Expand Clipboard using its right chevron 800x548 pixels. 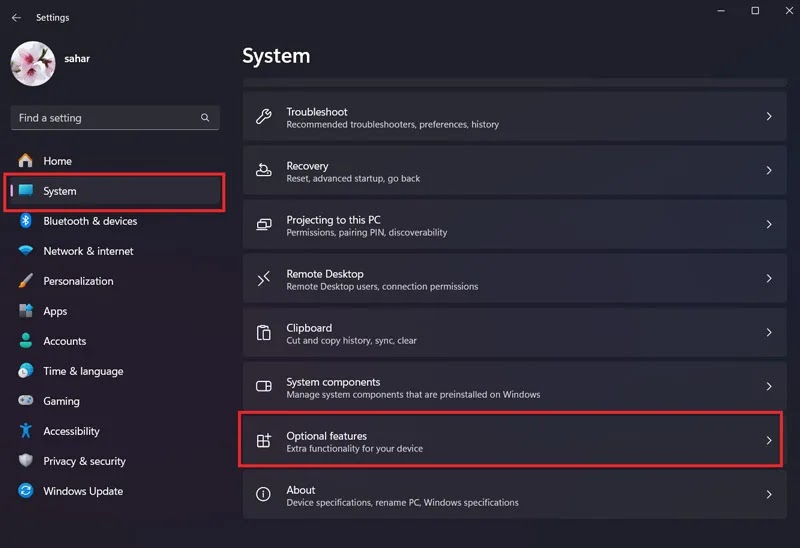coord(769,333)
